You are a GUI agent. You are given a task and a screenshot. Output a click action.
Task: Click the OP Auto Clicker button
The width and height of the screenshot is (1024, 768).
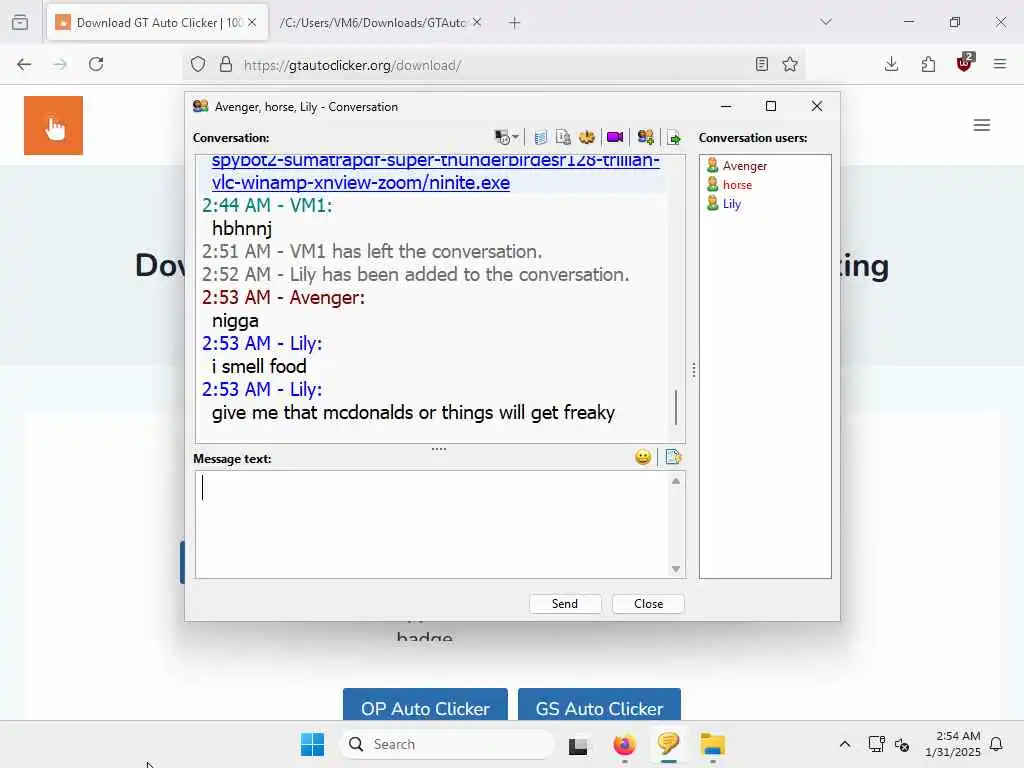[x=425, y=705]
